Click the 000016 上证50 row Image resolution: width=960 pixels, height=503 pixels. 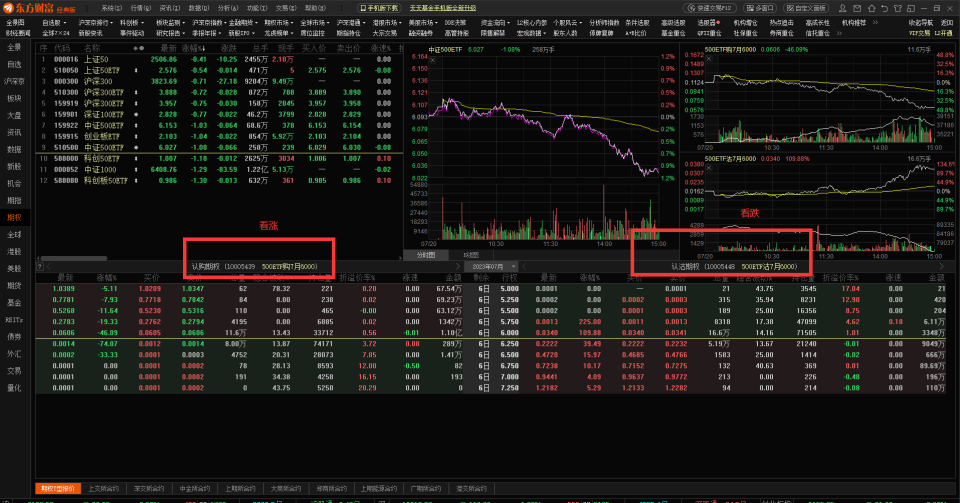tap(219, 59)
